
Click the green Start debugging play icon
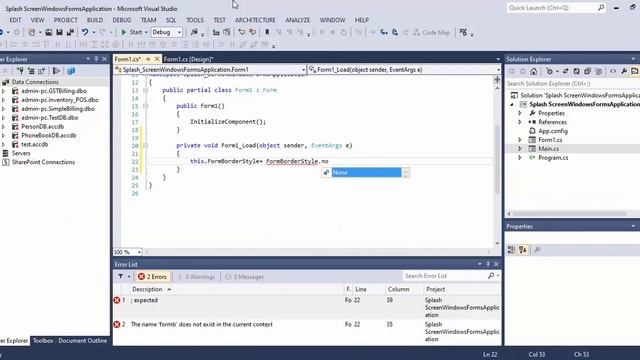point(124,32)
